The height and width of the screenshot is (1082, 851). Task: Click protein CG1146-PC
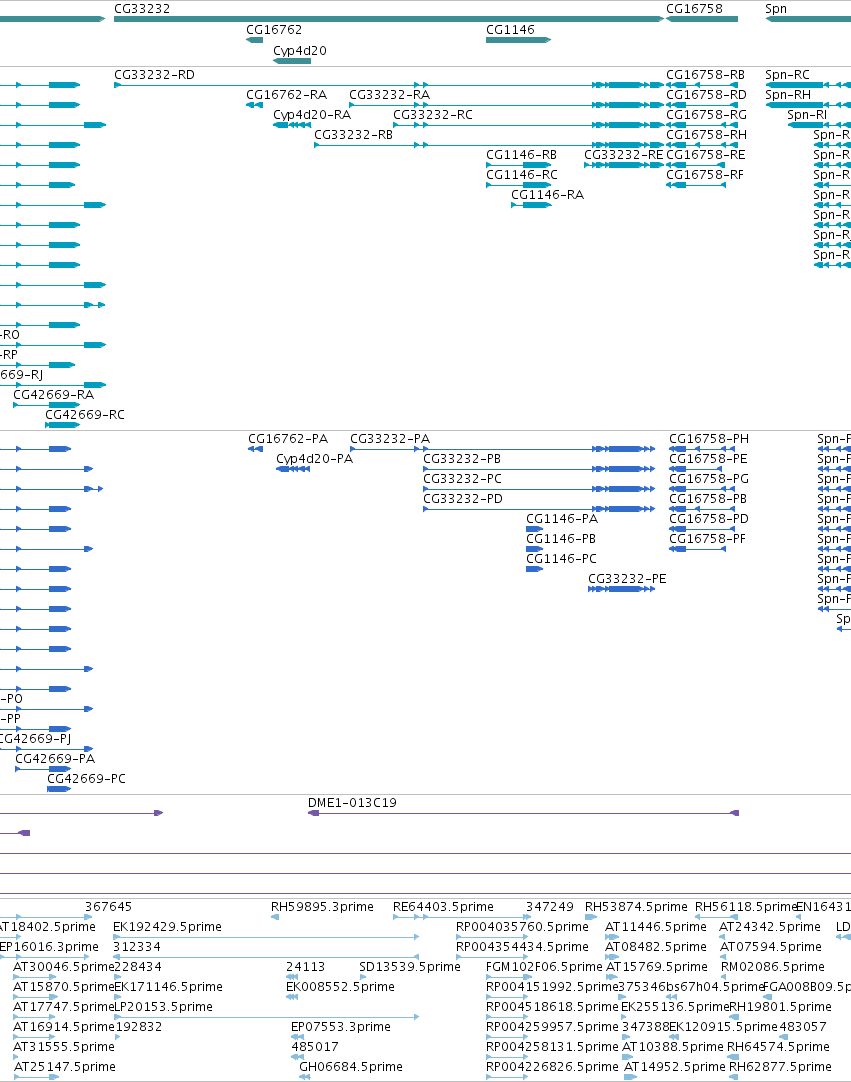click(534, 569)
